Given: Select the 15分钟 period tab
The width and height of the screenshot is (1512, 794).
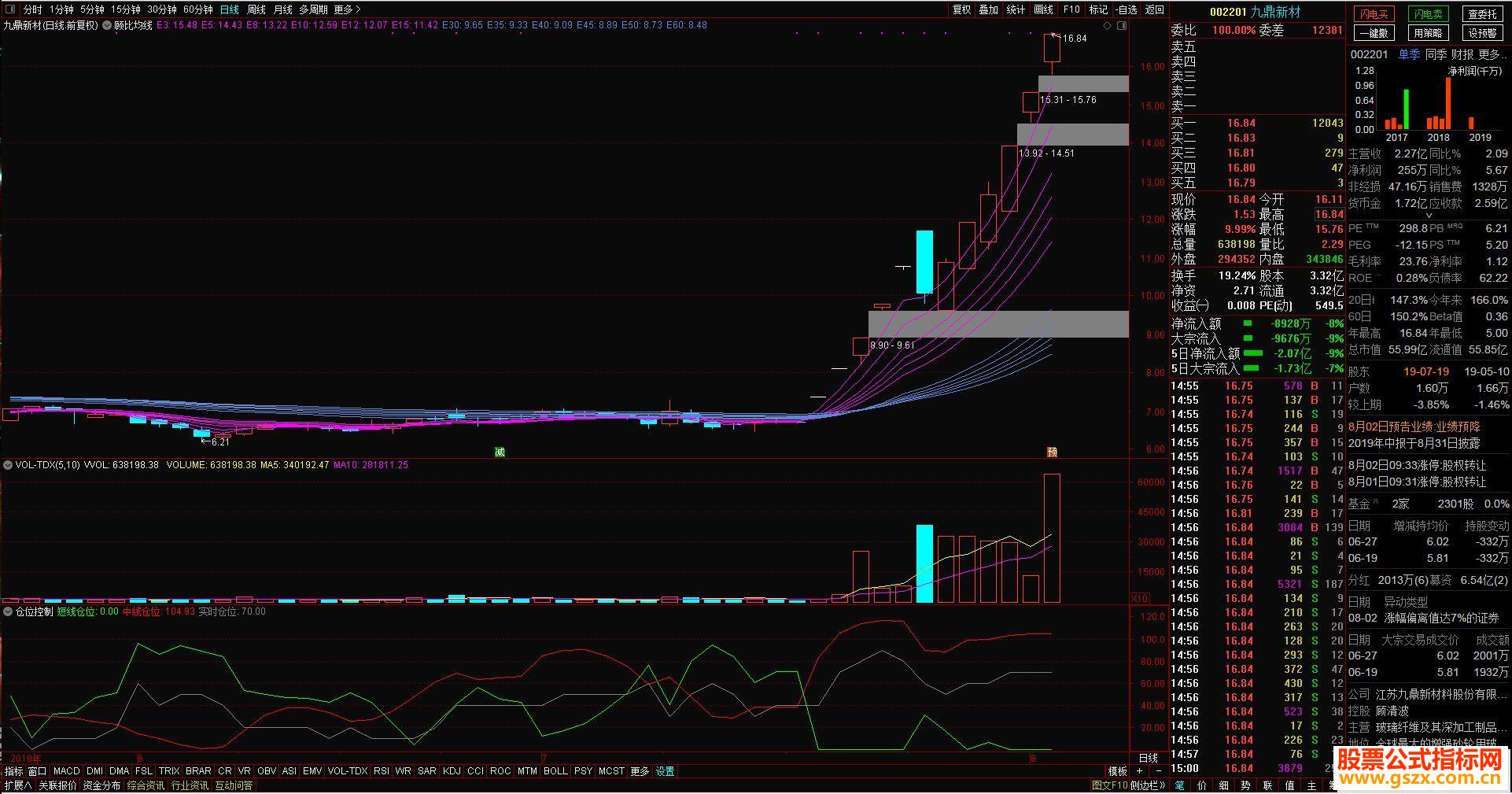Looking at the screenshot, I should (x=125, y=9).
